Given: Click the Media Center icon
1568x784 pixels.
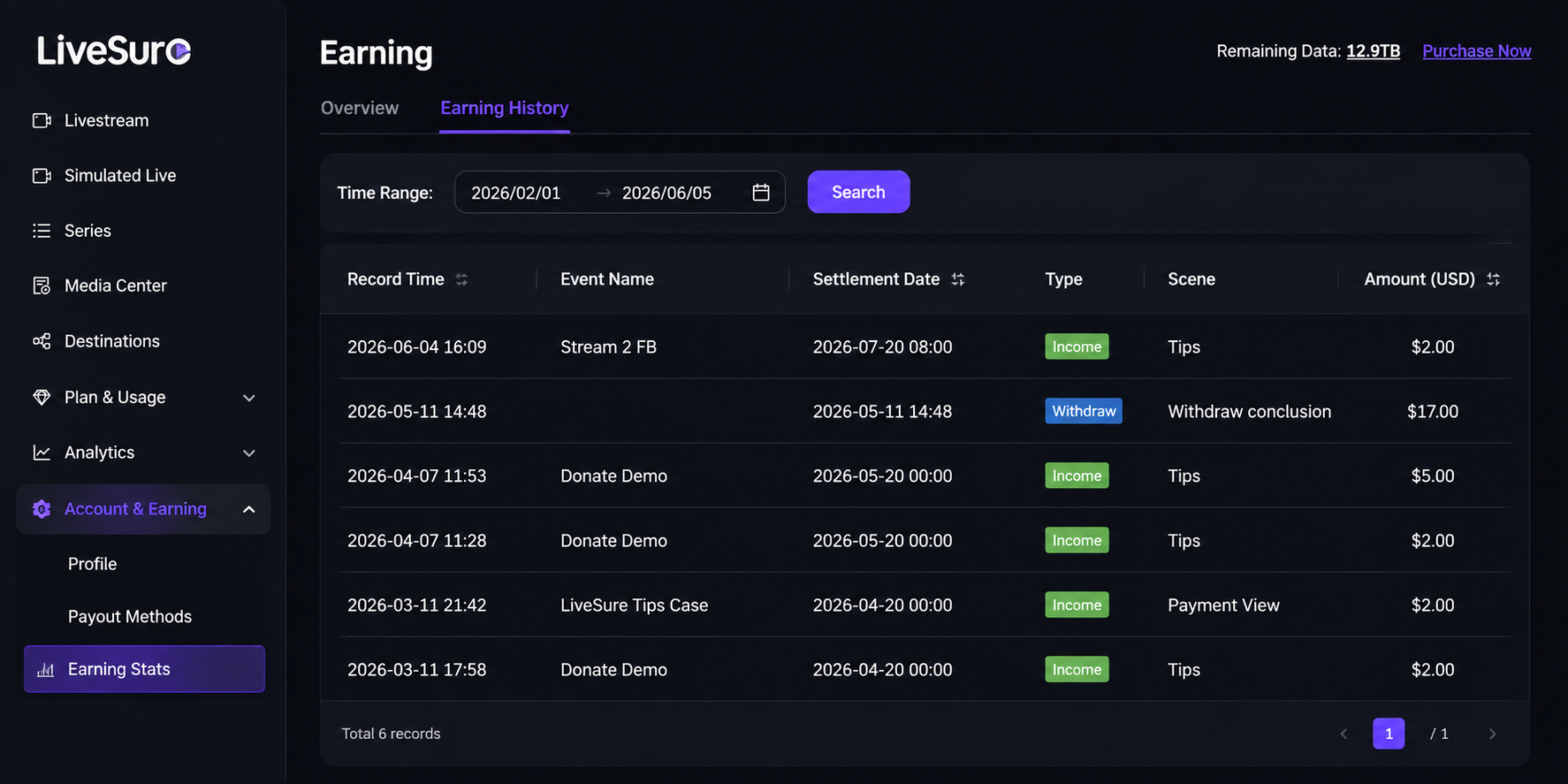Looking at the screenshot, I should [x=42, y=285].
